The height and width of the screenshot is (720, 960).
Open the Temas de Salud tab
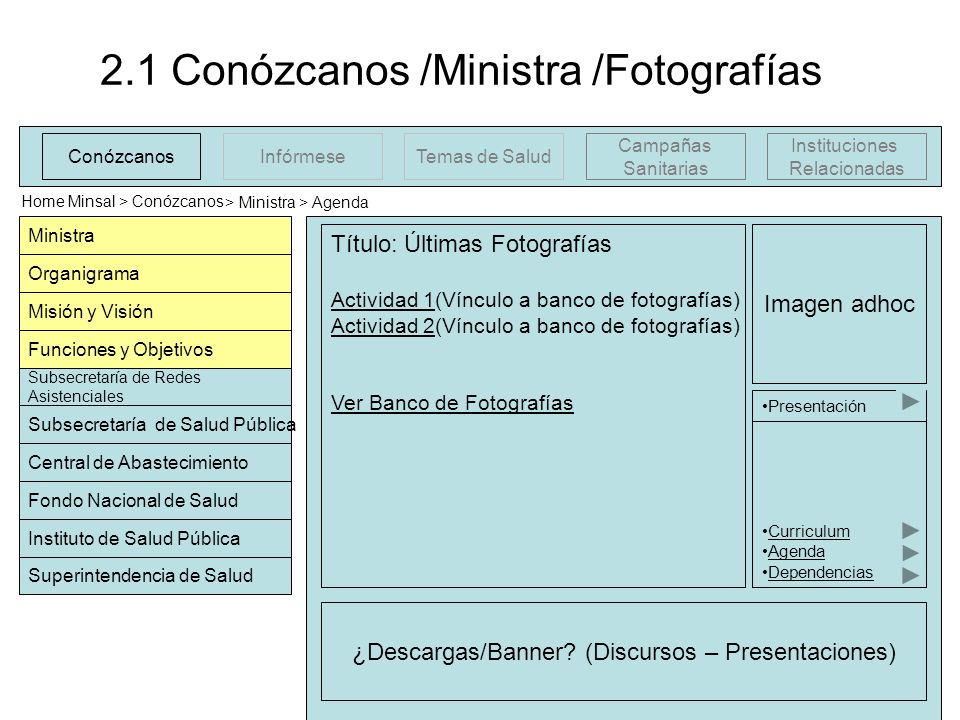tap(484, 157)
